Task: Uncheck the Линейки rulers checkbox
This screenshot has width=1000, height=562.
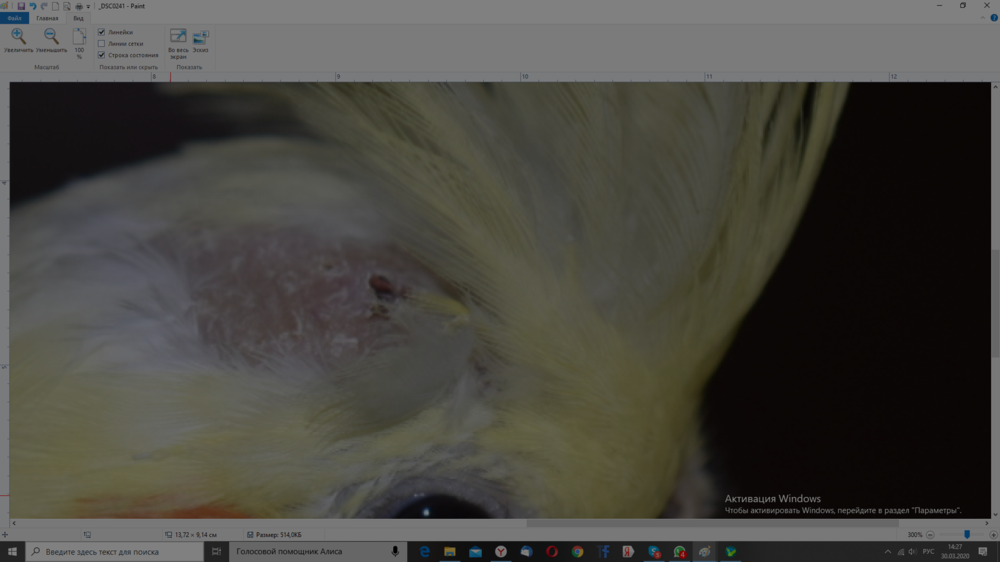Action: pos(102,32)
